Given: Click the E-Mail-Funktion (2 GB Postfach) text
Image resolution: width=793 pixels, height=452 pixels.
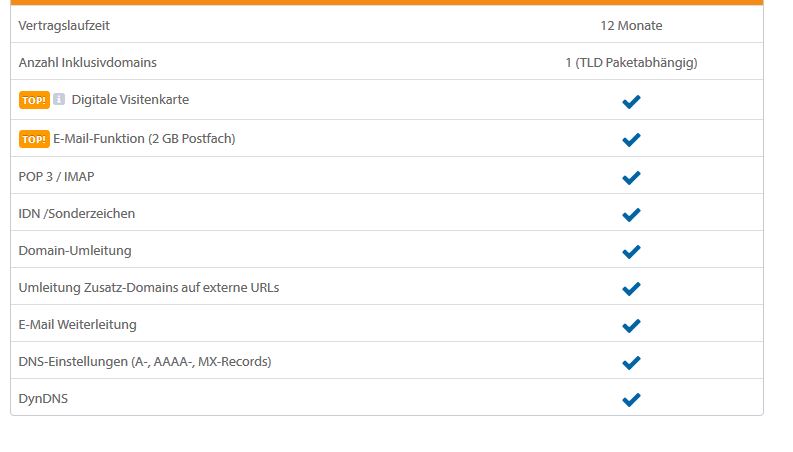Looking at the screenshot, I should [x=144, y=139].
